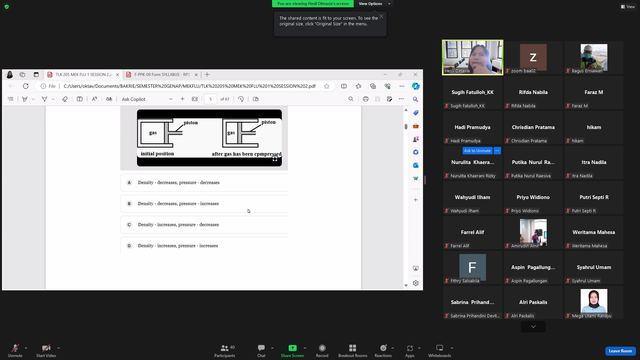Image resolution: width=640 pixels, height=360 pixels.
Task: Select Hesti Oktavia's video thumbnail
Action: tap(472, 57)
